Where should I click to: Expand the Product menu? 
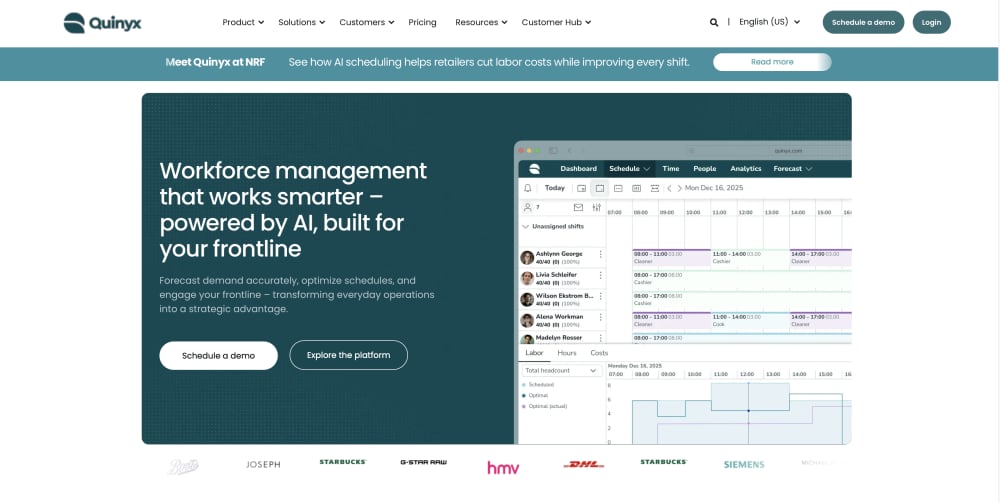(x=243, y=22)
